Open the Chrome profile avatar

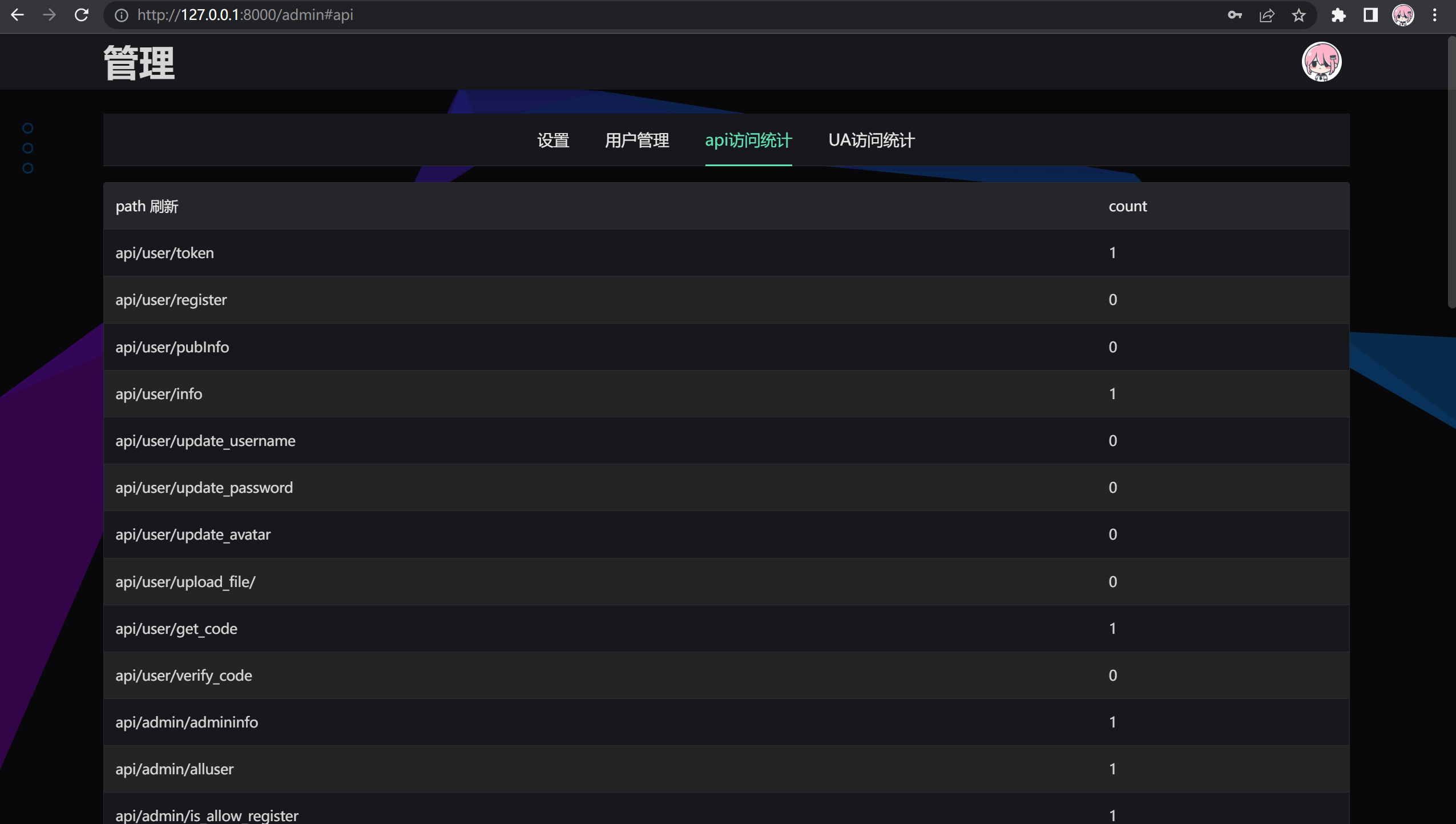pos(1403,15)
